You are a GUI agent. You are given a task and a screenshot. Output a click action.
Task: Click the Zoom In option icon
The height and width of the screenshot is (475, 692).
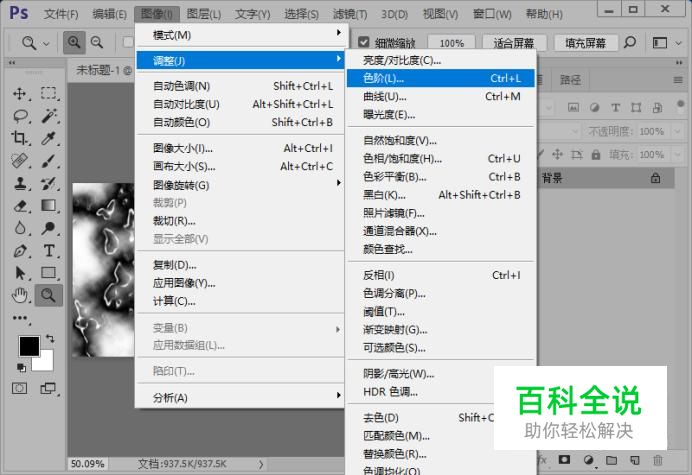pos(74,42)
